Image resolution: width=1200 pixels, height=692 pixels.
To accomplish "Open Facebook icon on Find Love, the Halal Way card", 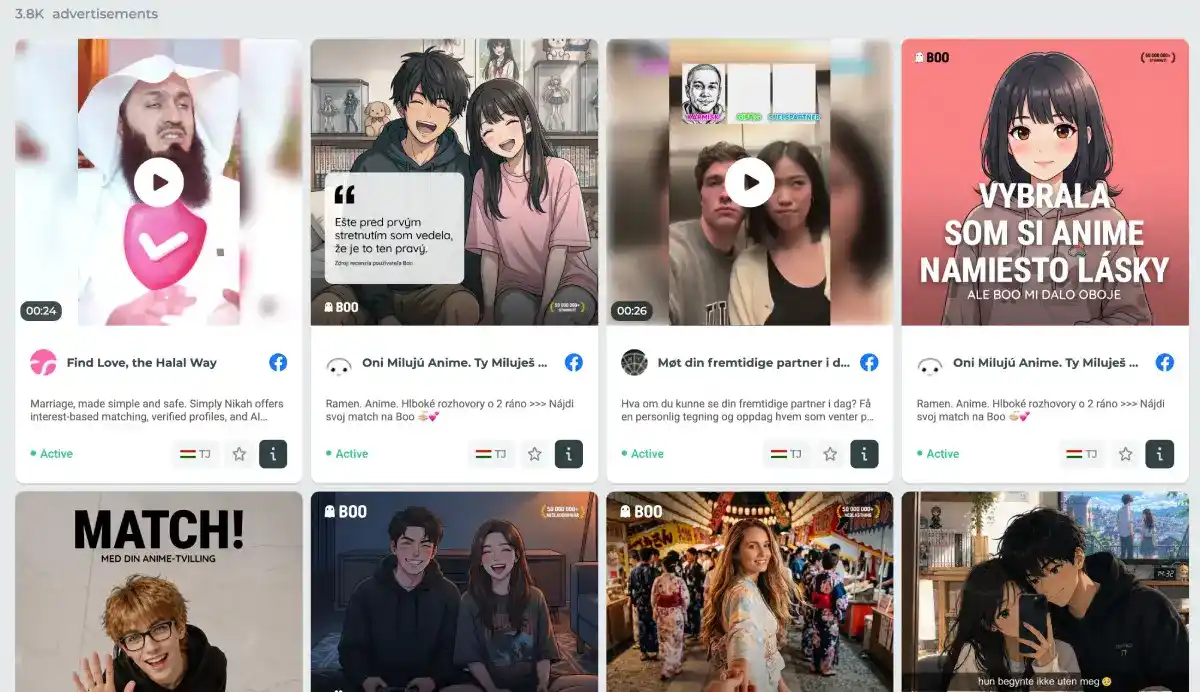I will (x=278, y=363).
